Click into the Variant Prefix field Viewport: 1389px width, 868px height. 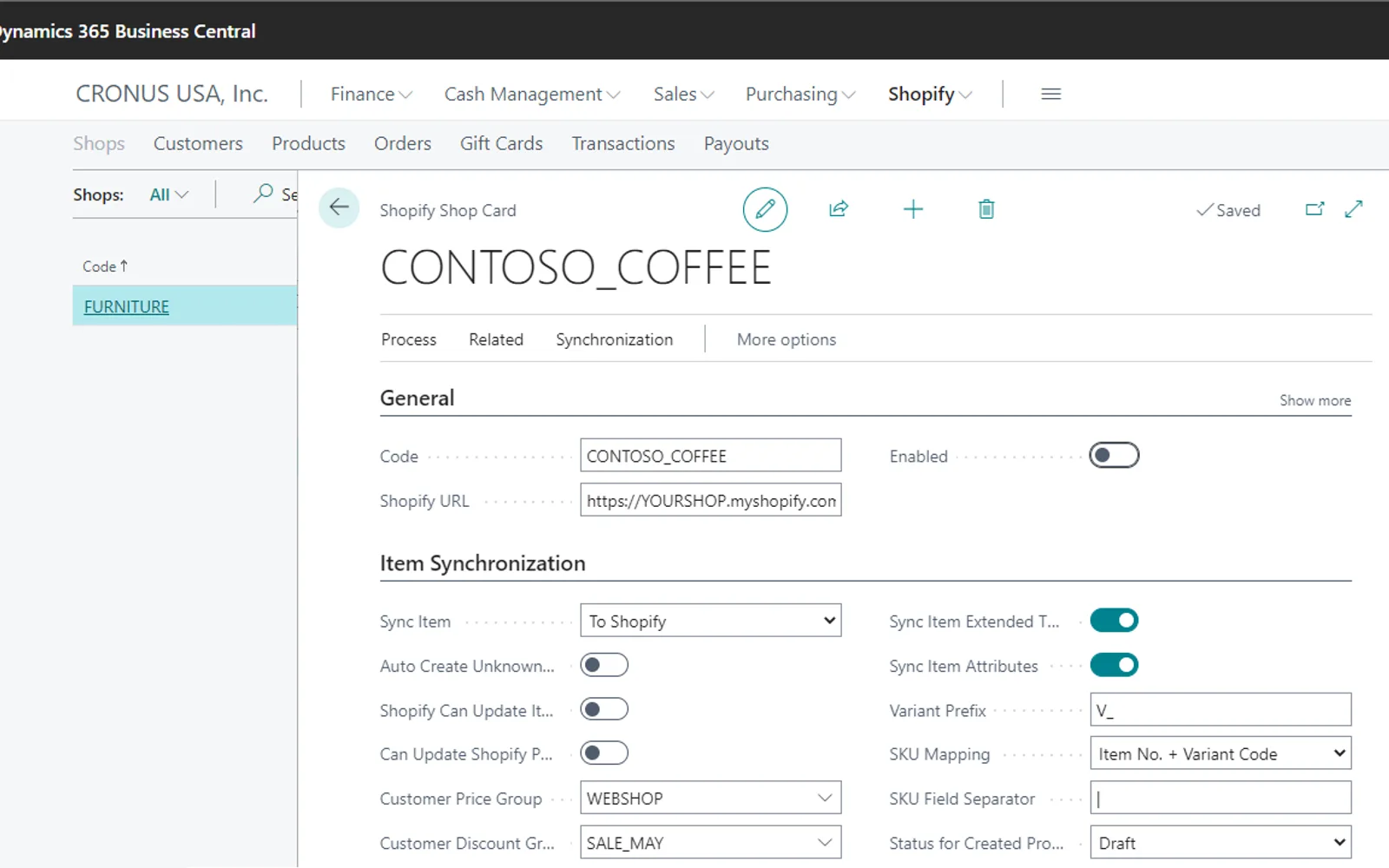tap(1221, 710)
